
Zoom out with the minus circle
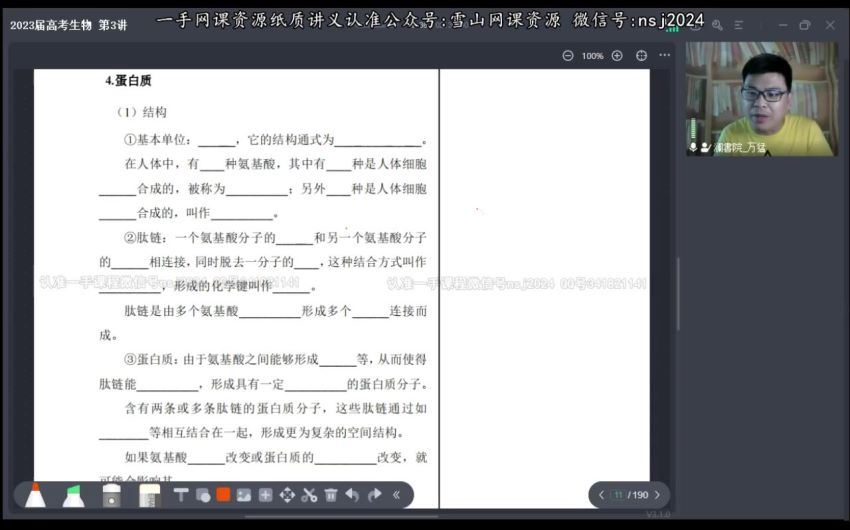(568, 56)
